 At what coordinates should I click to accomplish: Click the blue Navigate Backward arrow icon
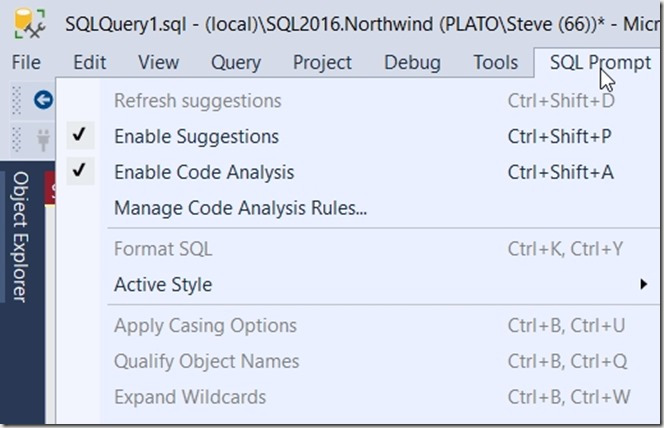[x=42, y=99]
